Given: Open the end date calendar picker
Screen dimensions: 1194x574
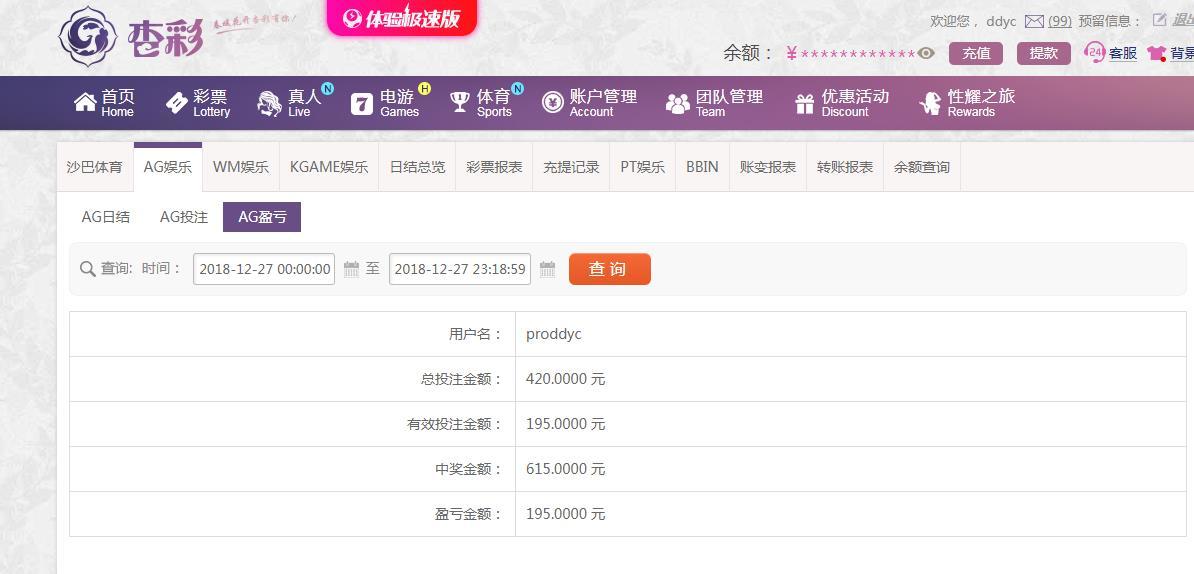Looking at the screenshot, I should (x=547, y=269).
